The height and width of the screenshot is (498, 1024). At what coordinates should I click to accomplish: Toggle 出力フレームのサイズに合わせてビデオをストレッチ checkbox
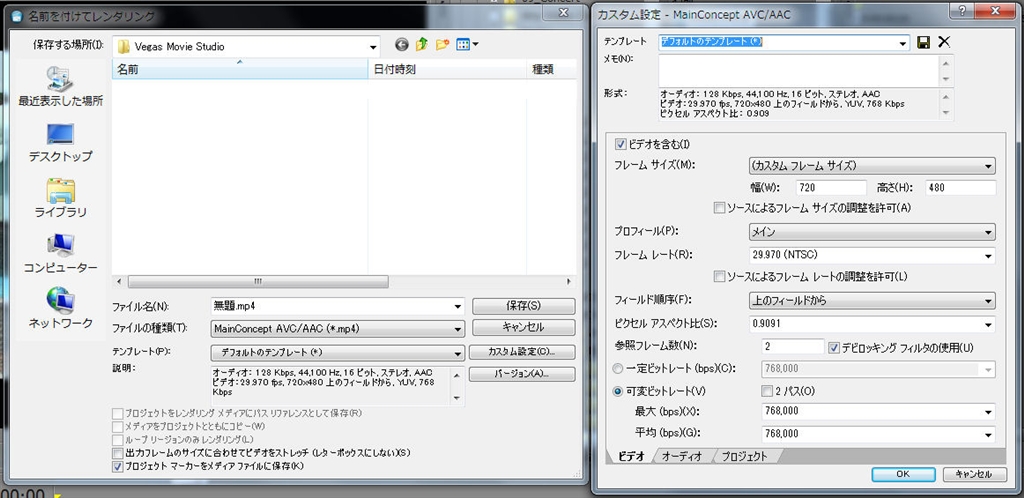click(118, 453)
